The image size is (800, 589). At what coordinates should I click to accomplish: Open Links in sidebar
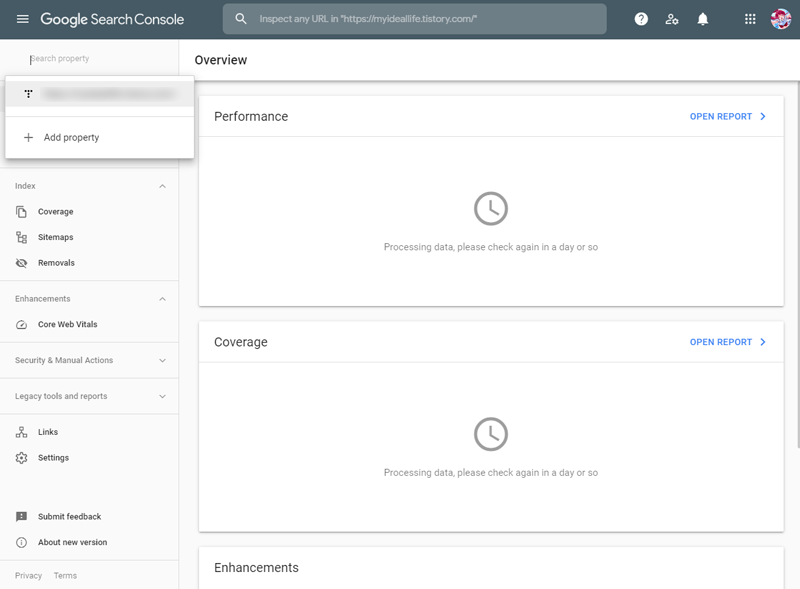pyautogui.click(x=48, y=432)
